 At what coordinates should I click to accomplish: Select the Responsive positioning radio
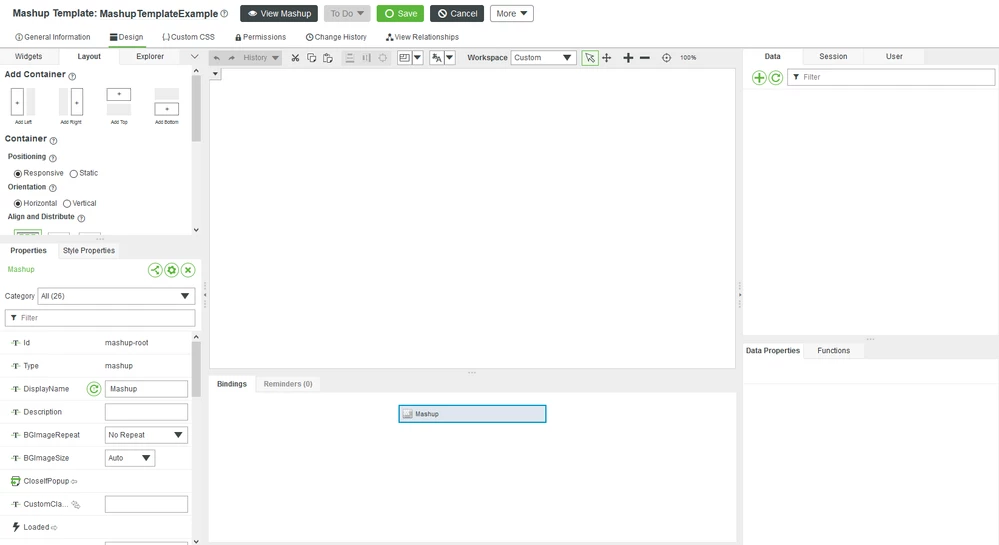pyautogui.click(x=18, y=173)
